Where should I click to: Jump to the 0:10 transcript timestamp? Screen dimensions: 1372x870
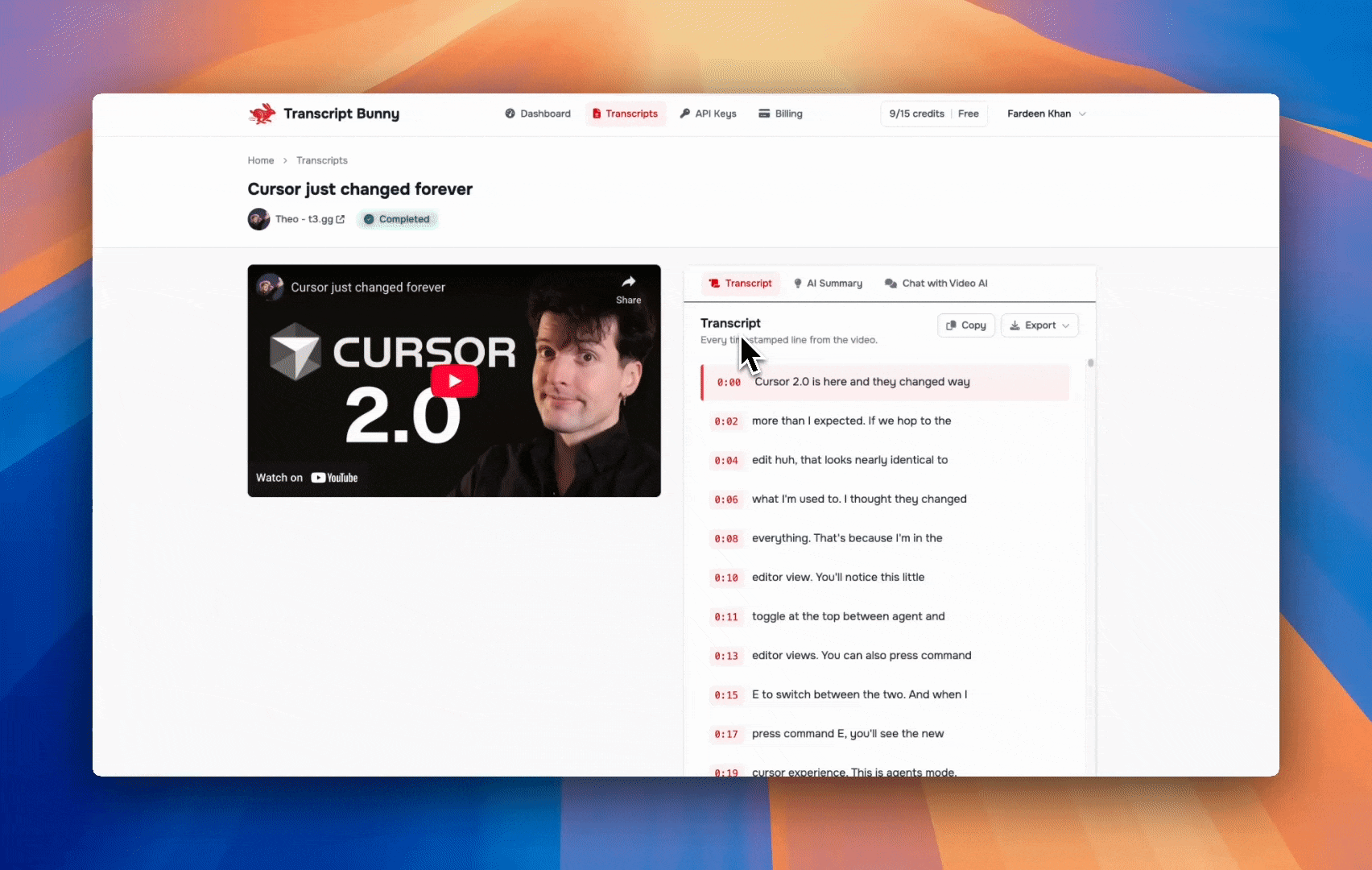click(726, 578)
